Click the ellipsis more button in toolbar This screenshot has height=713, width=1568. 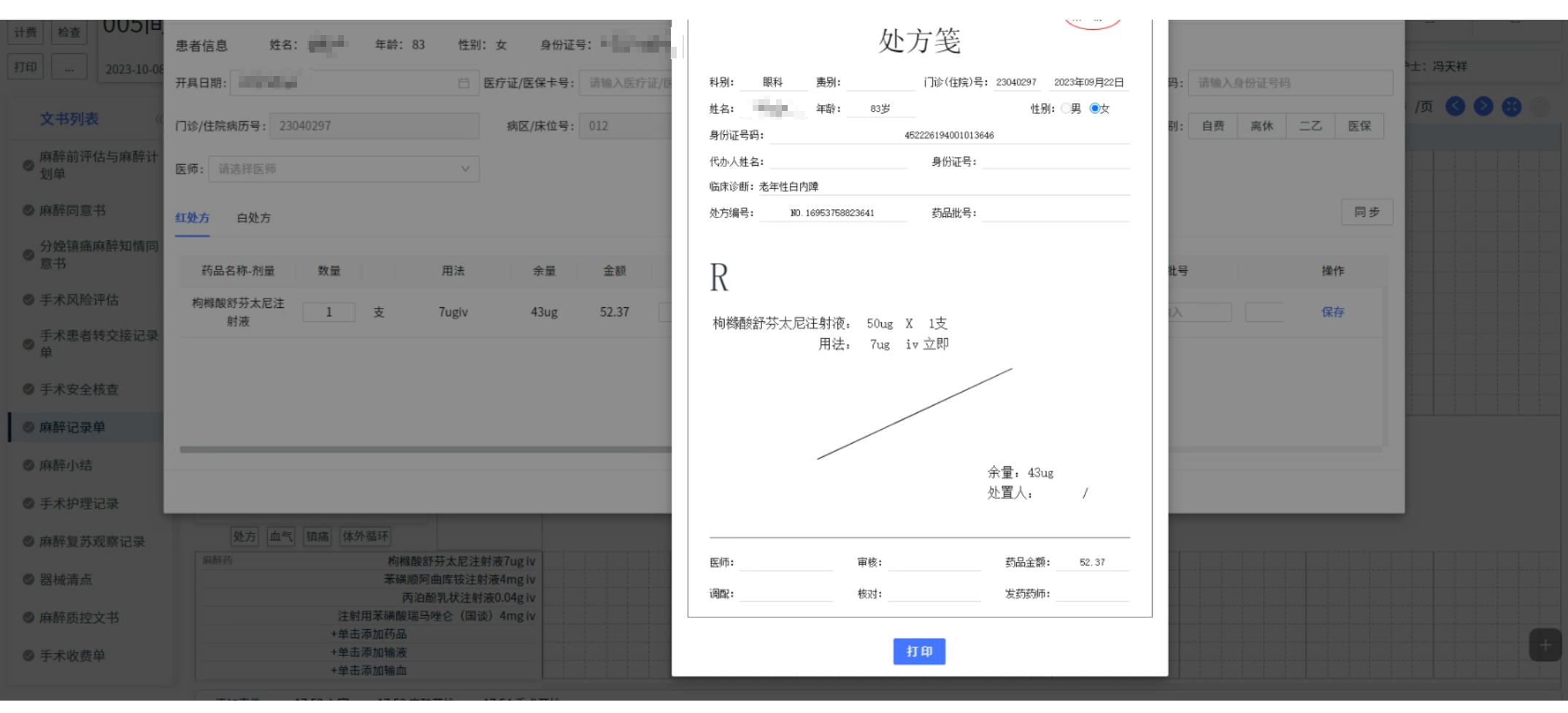click(69, 67)
